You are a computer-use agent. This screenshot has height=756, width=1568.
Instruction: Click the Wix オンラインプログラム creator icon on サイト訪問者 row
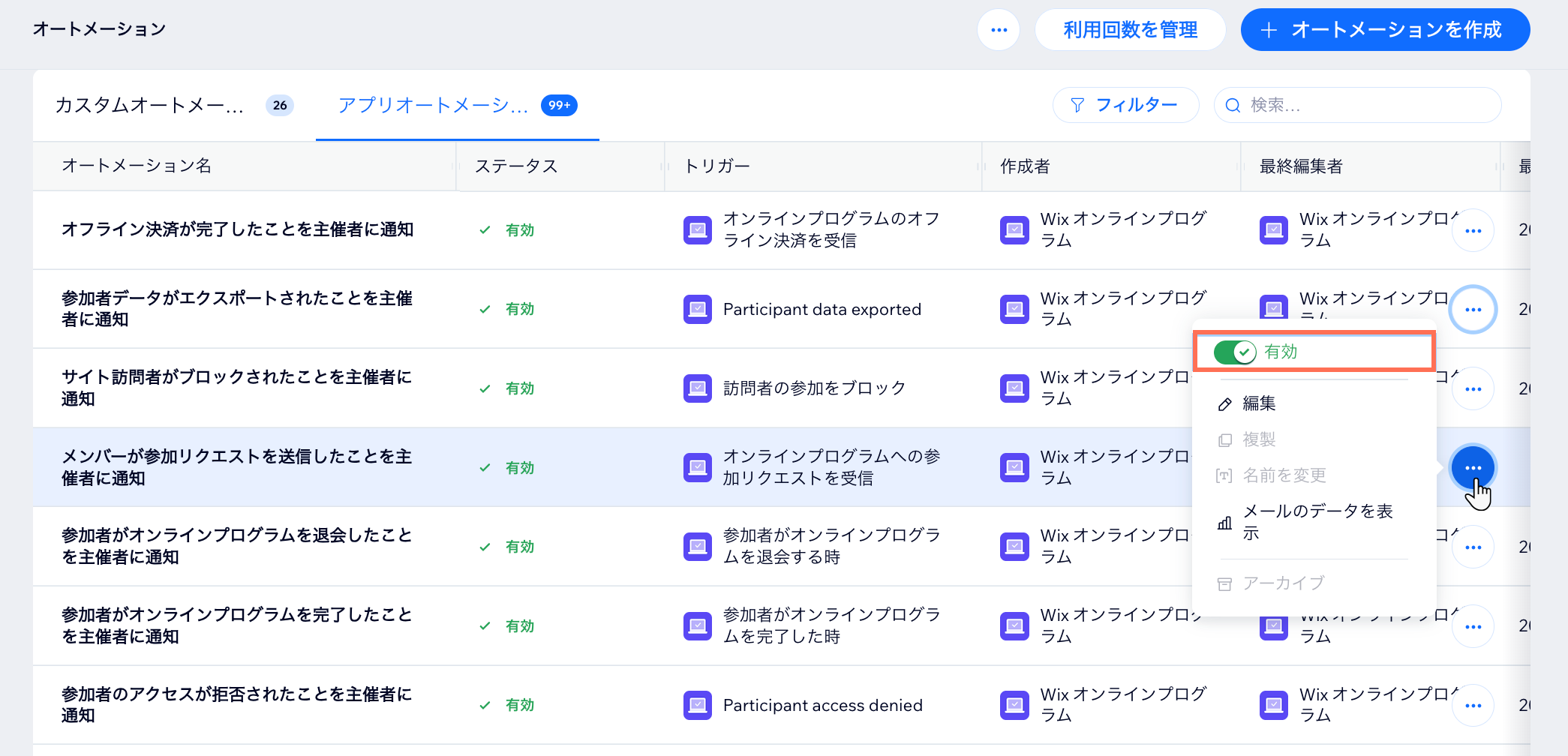point(1014,388)
